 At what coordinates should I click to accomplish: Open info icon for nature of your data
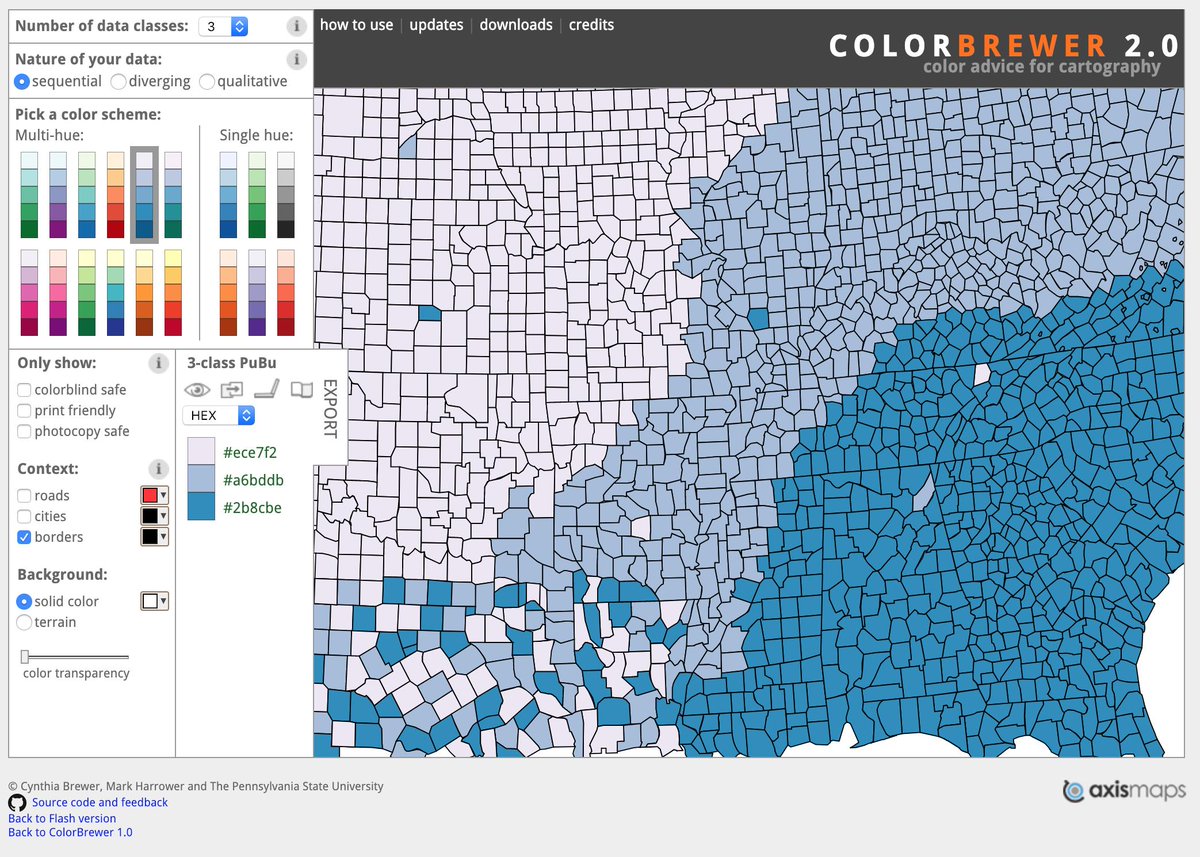pyautogui.click(x=296, y=59)
